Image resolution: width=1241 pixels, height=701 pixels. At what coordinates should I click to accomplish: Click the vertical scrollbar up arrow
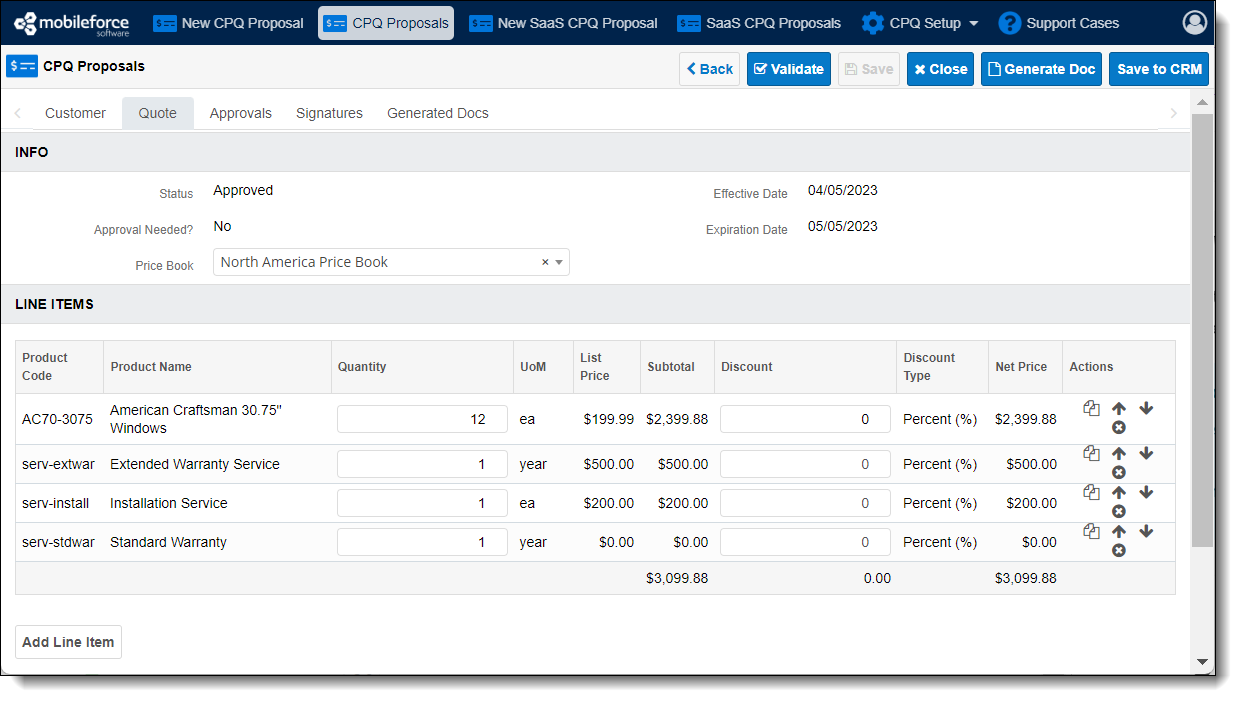tap(1202, 102)
